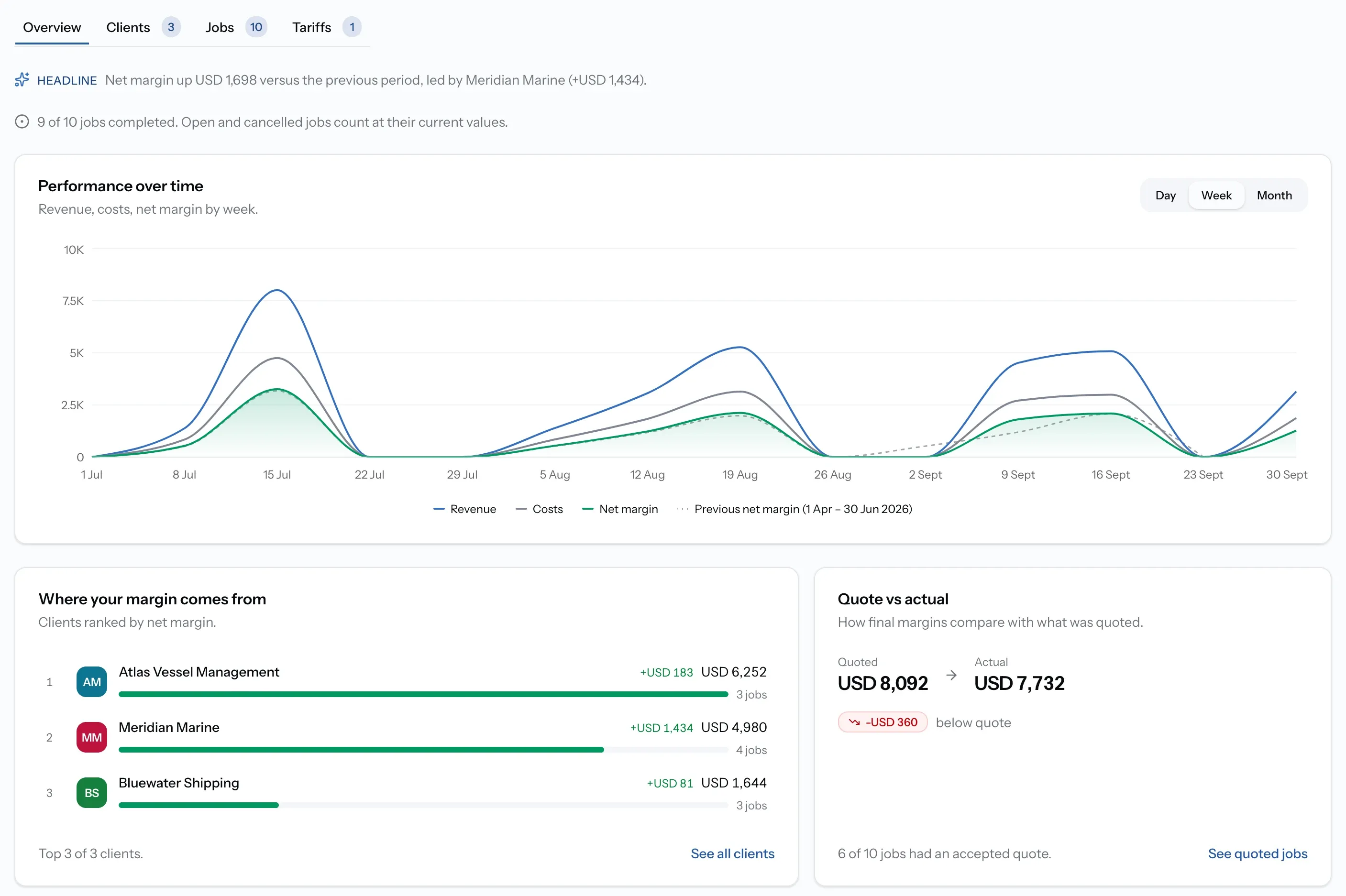Click the circle info icon before jobs completed
Image resolution: width=1346 pixels, height=896 pixels.
22,122
